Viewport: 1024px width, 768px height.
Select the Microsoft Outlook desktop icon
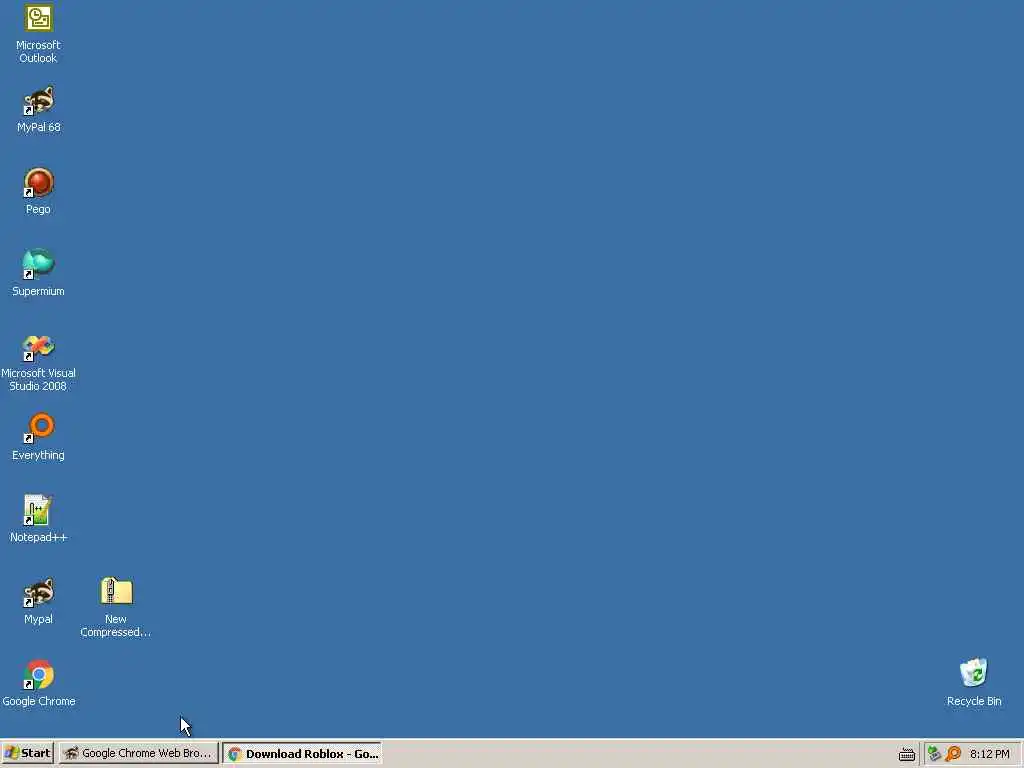(x=39, y=33)
